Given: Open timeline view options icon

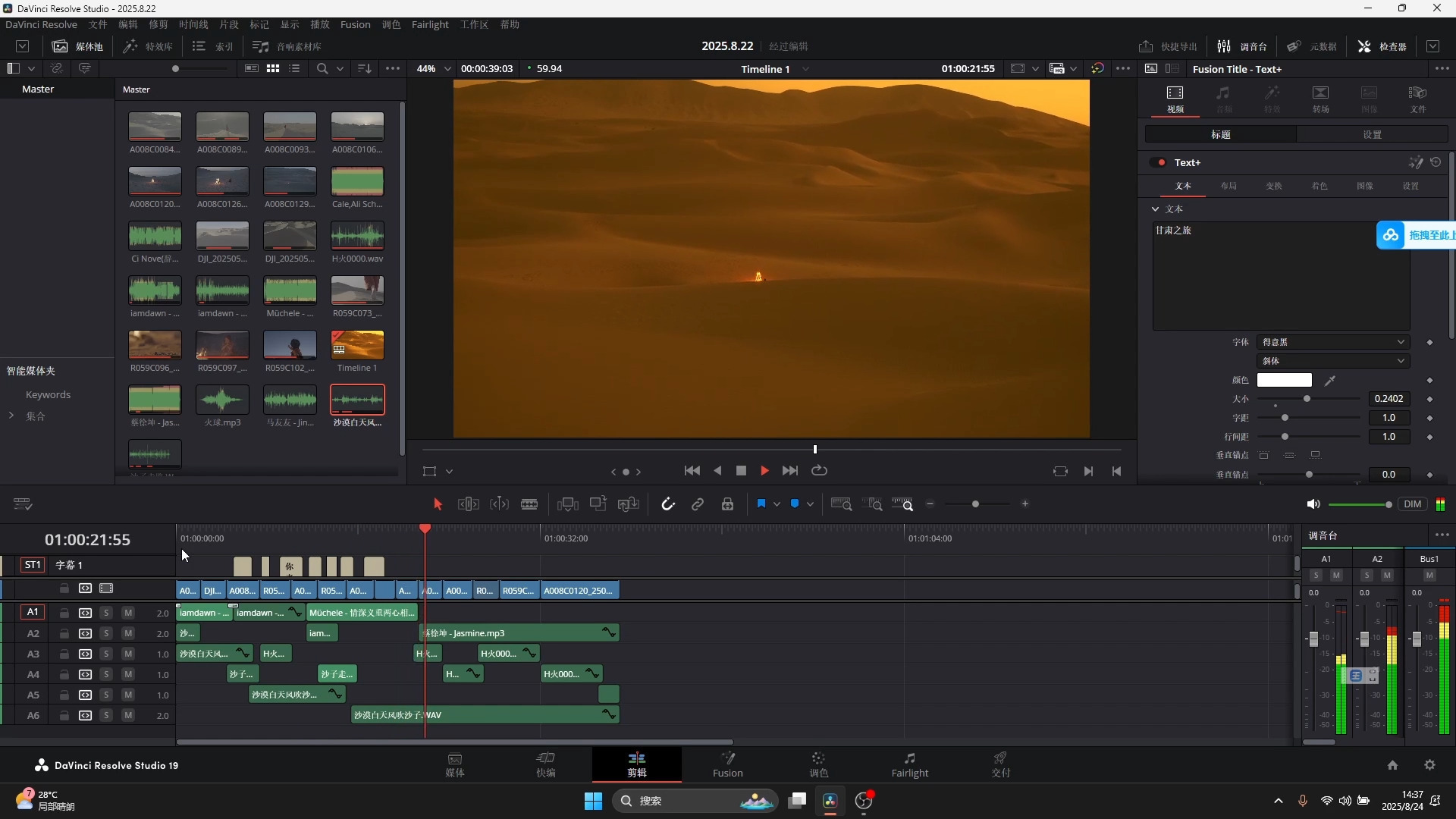Looking at the screenshot, I should [x=23, y=504].
